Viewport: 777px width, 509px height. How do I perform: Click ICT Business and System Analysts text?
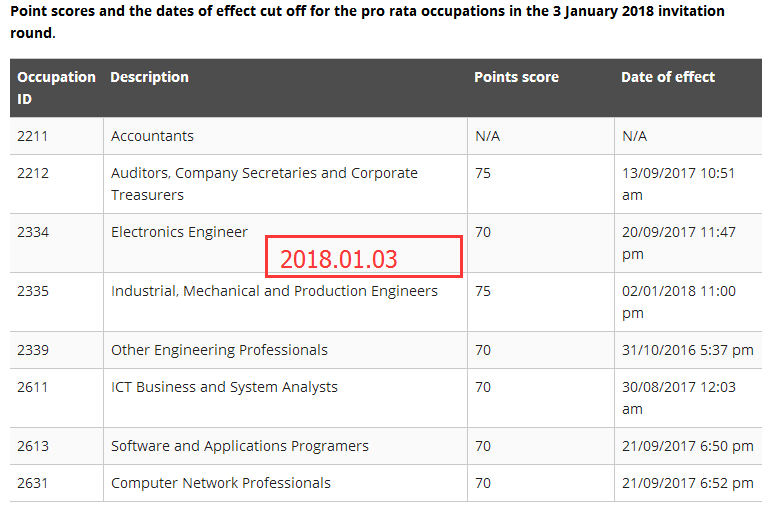pyautogui.click(x=224, y=387)
